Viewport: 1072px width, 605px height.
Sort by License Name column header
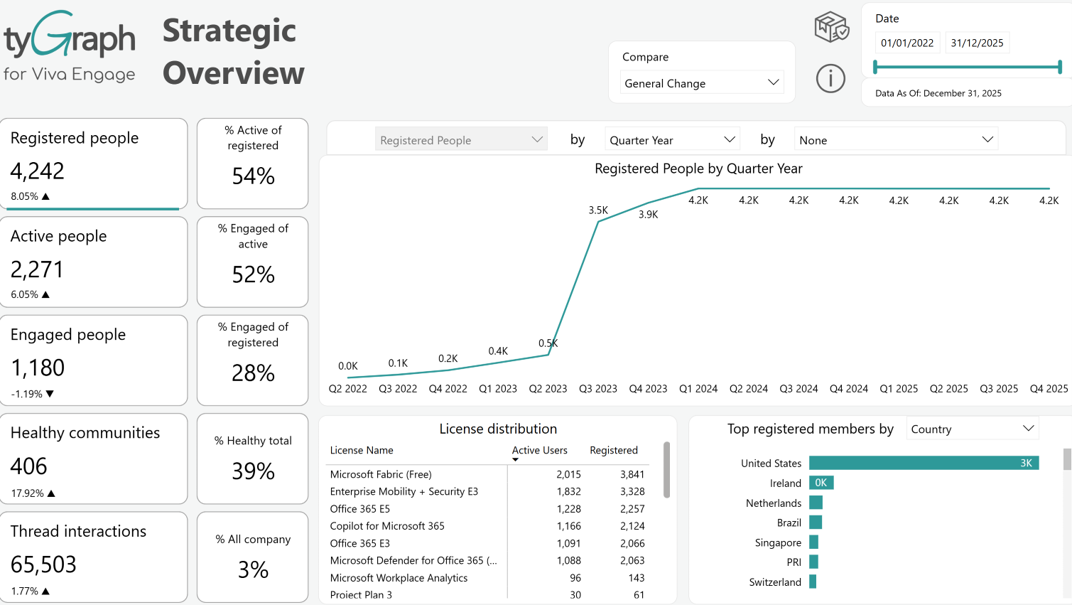(x=362, y=450)
